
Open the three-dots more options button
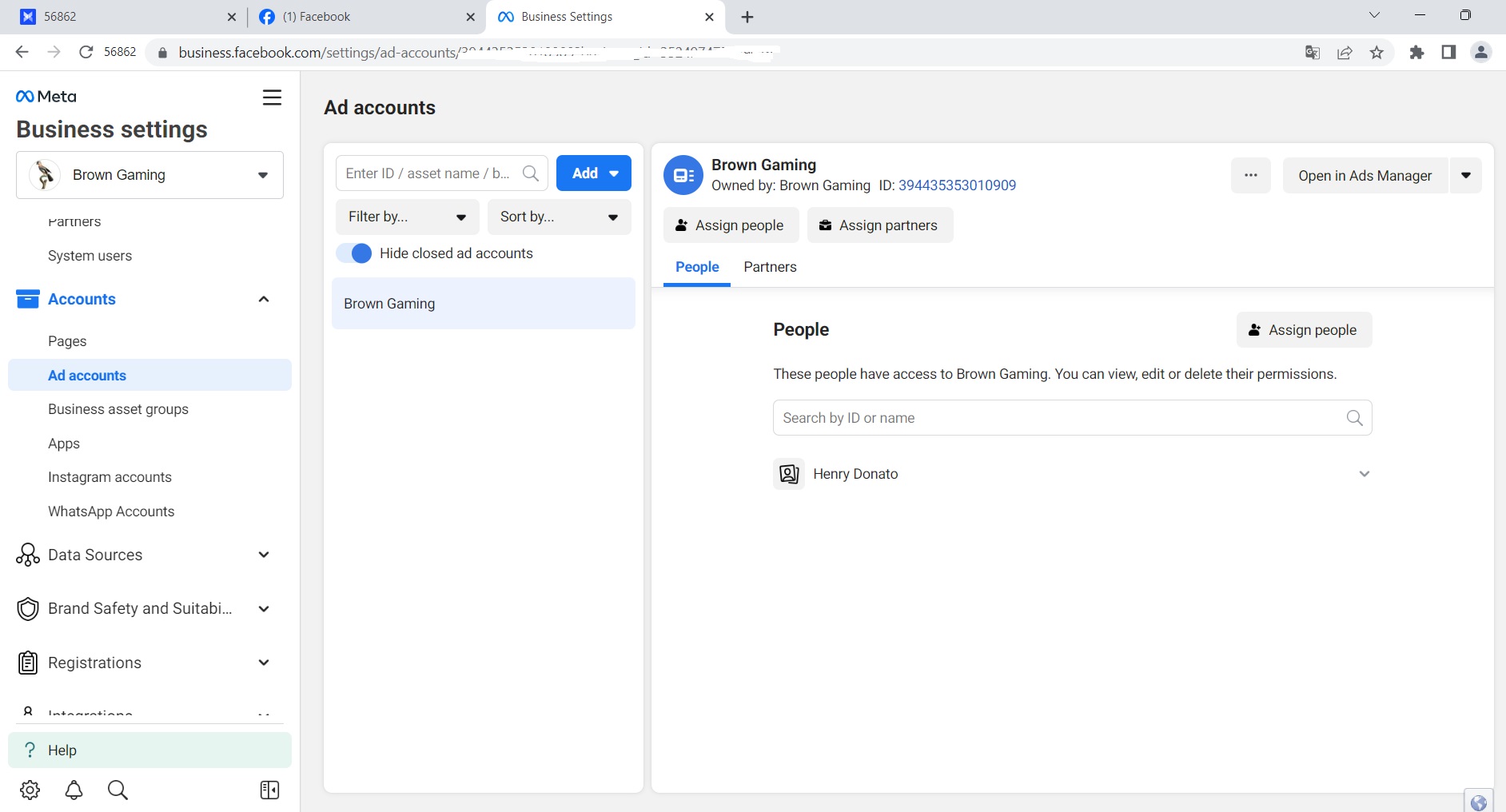click(x=1251, y=175)
